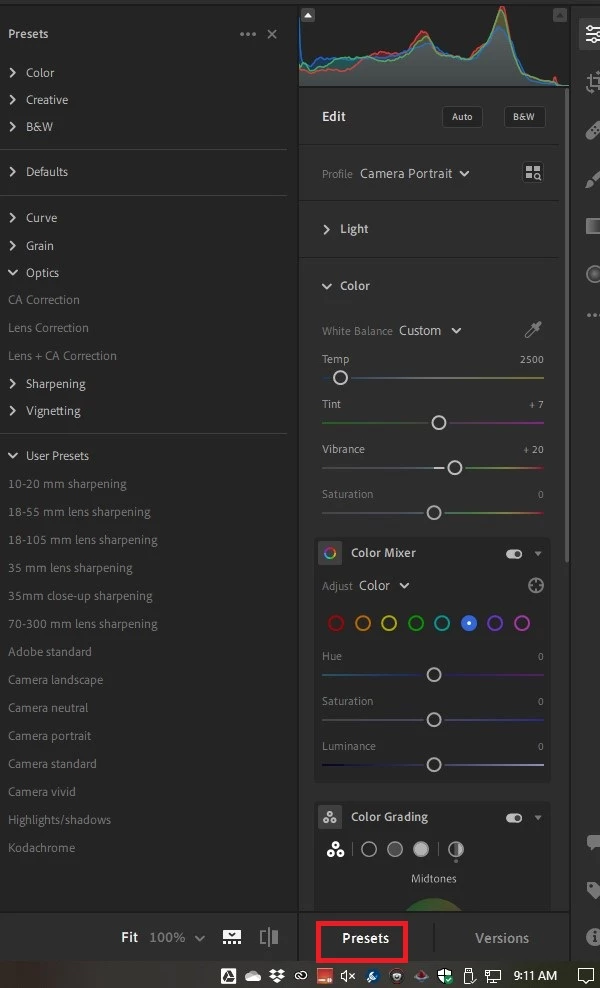Pick the White Balance eyedropper
This screenshot has height=988, width=600.
[x=533, y=330]
